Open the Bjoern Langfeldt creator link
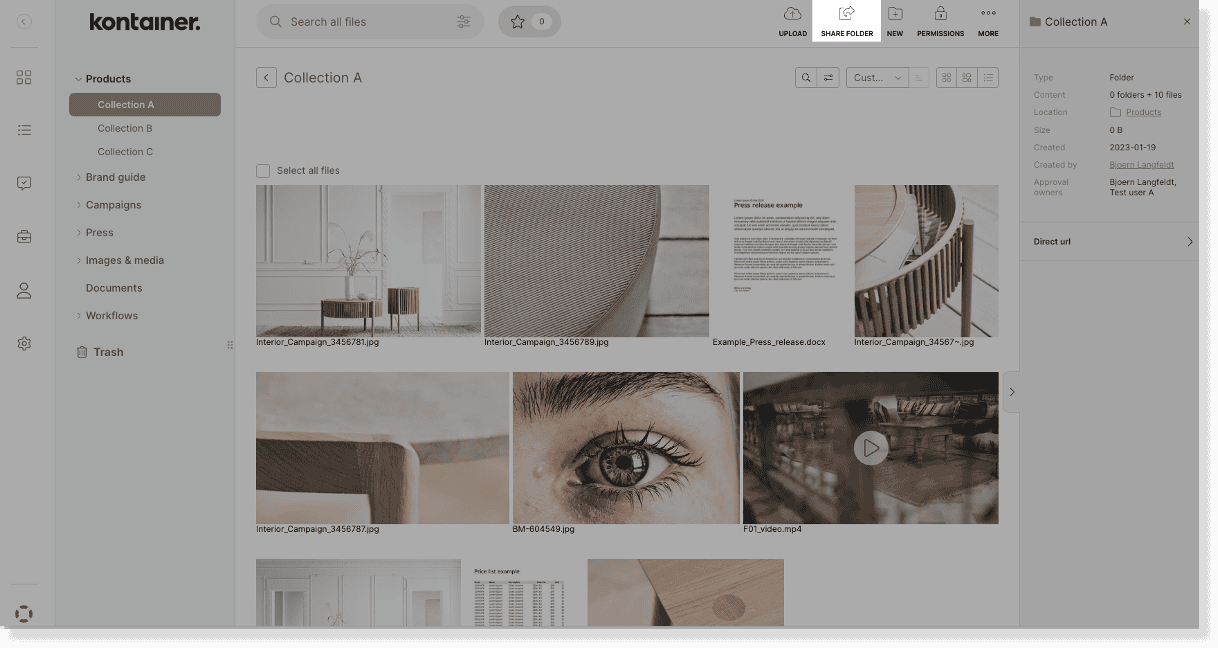This screenshot has height=648, width=1218. (1141, 164)
